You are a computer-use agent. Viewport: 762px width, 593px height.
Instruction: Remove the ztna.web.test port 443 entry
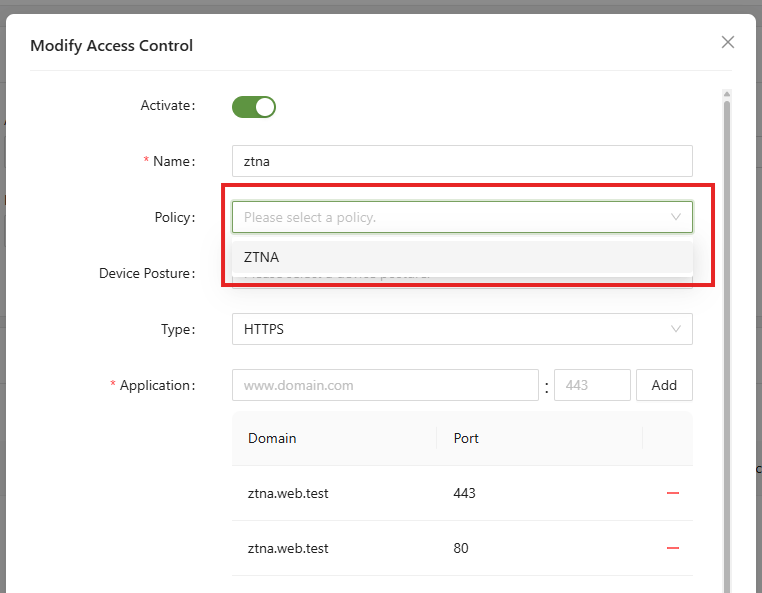(x=673, y=493)
